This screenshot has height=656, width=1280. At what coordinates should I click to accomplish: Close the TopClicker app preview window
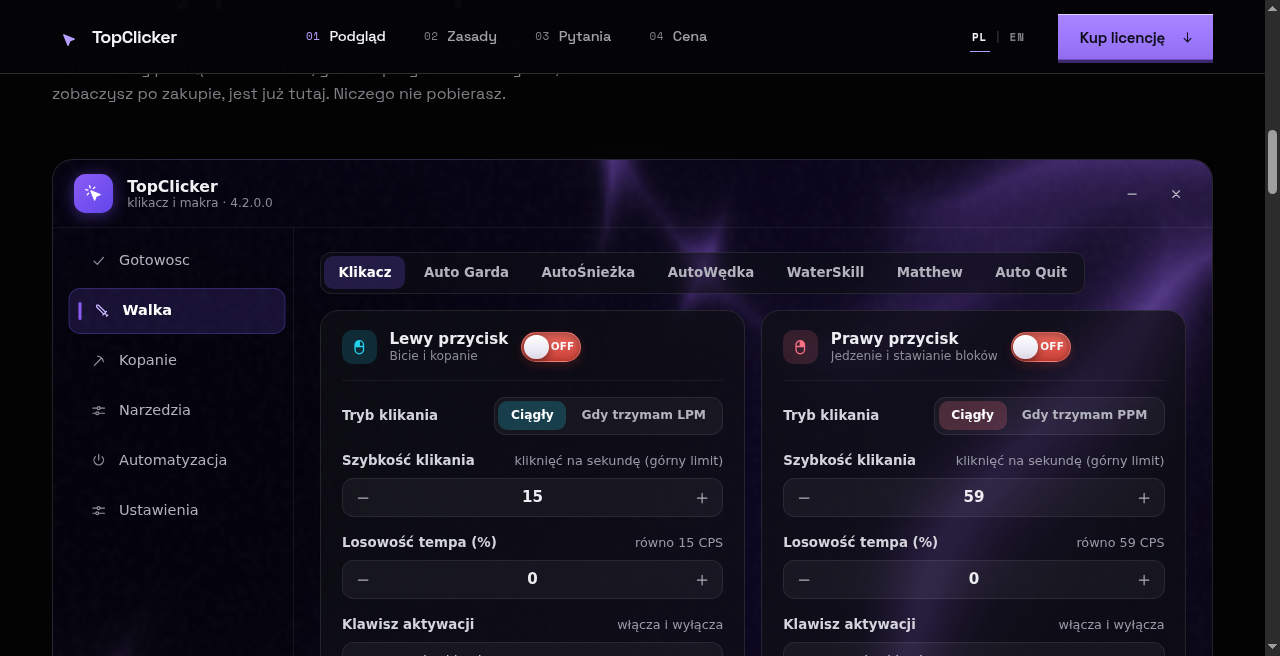coord(1176,194)
